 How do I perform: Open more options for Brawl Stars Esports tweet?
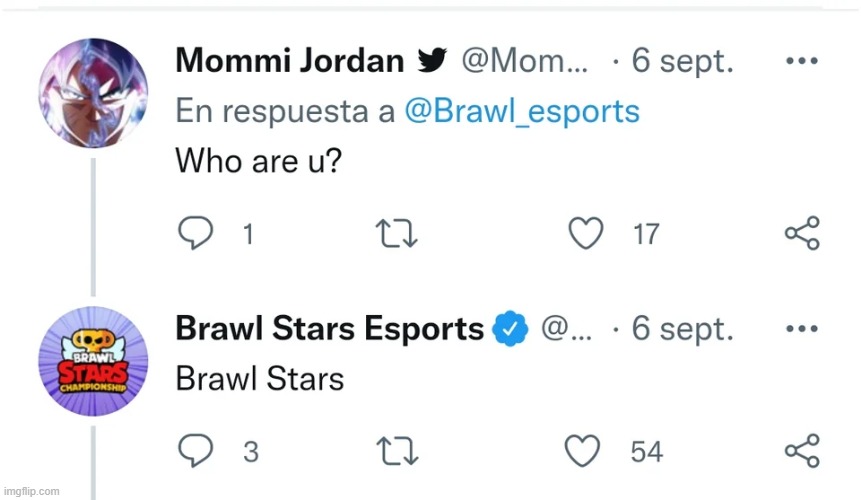[802, 329]
